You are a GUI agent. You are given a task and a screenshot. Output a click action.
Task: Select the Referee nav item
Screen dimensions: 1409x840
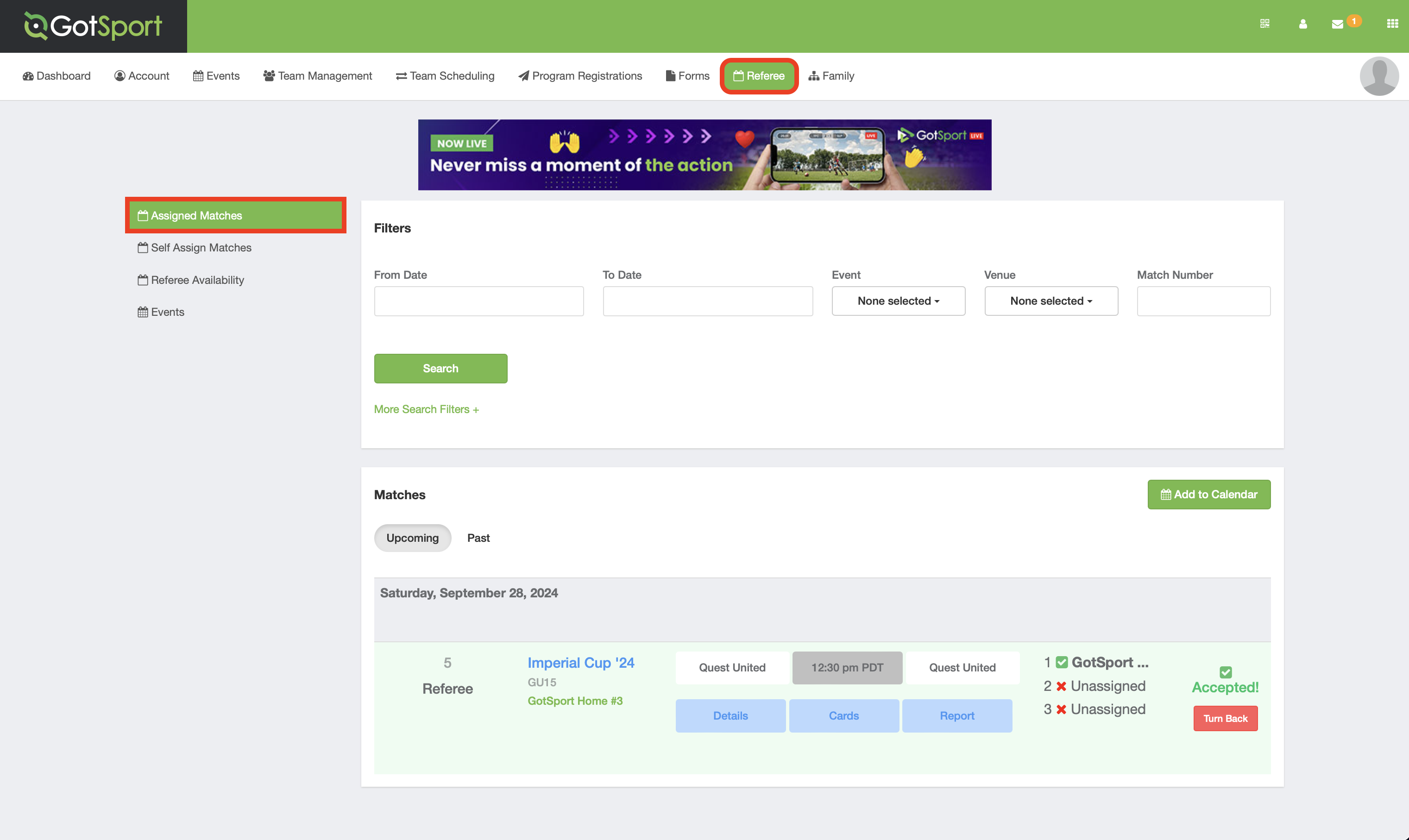tap(759, 76)
